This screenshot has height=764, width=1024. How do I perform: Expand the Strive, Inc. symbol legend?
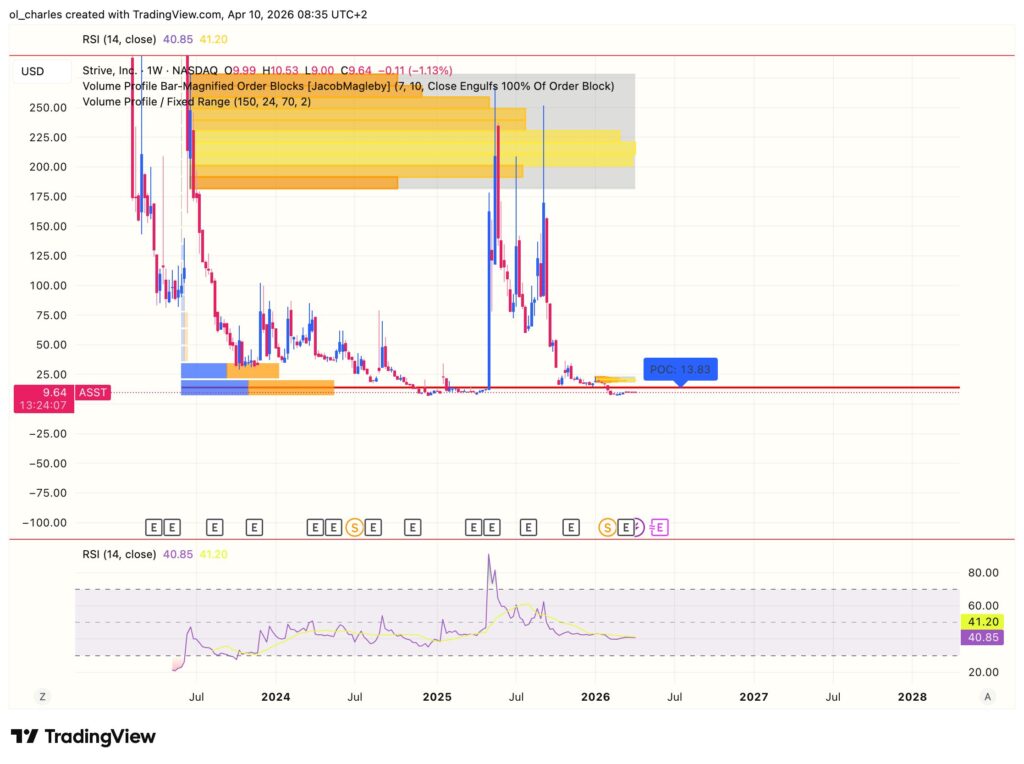coord(110,71)
